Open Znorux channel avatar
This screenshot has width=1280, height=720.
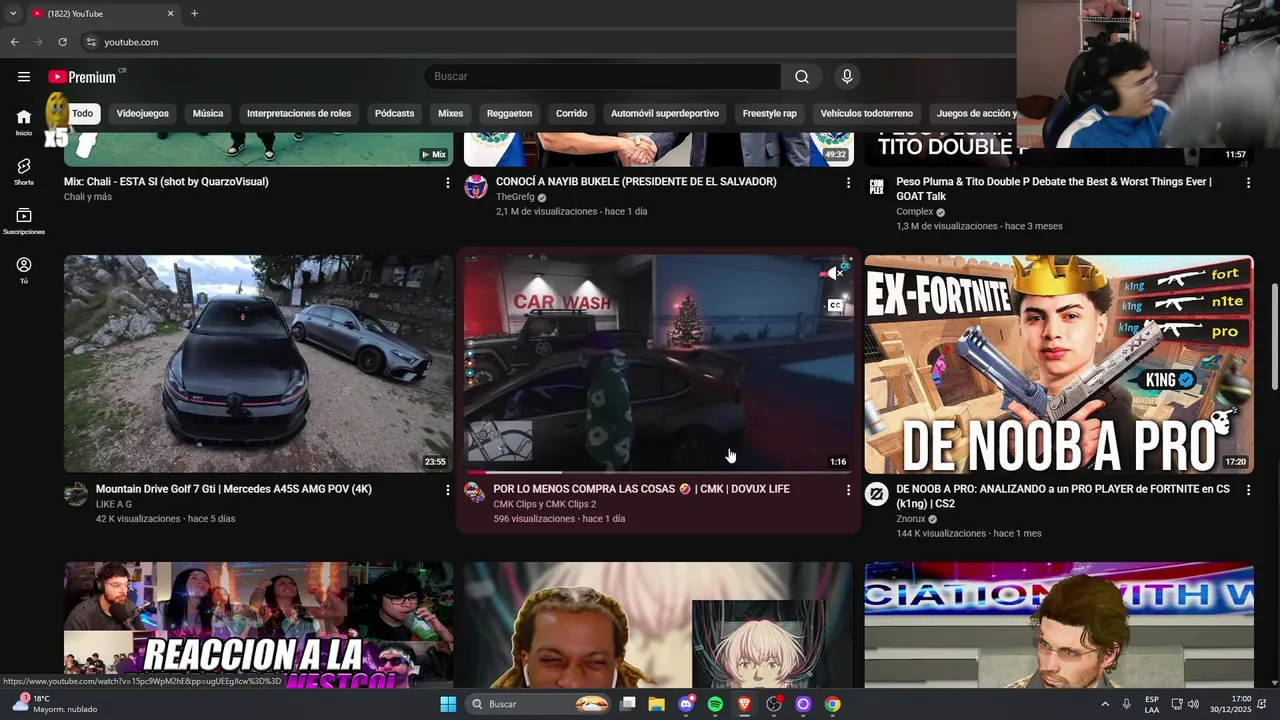pyautogui.click(x=877, y=494)
